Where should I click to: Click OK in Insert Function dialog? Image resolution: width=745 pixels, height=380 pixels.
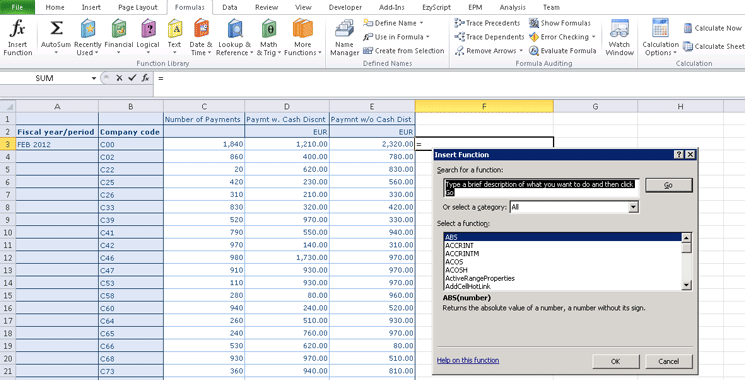(615, 361)
